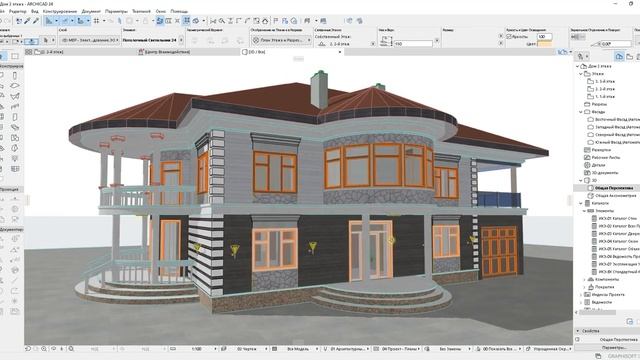Click the Project Map icon in Navigator
The width and height of the screenshot is (640, 360).
click(x=619, y=56)
